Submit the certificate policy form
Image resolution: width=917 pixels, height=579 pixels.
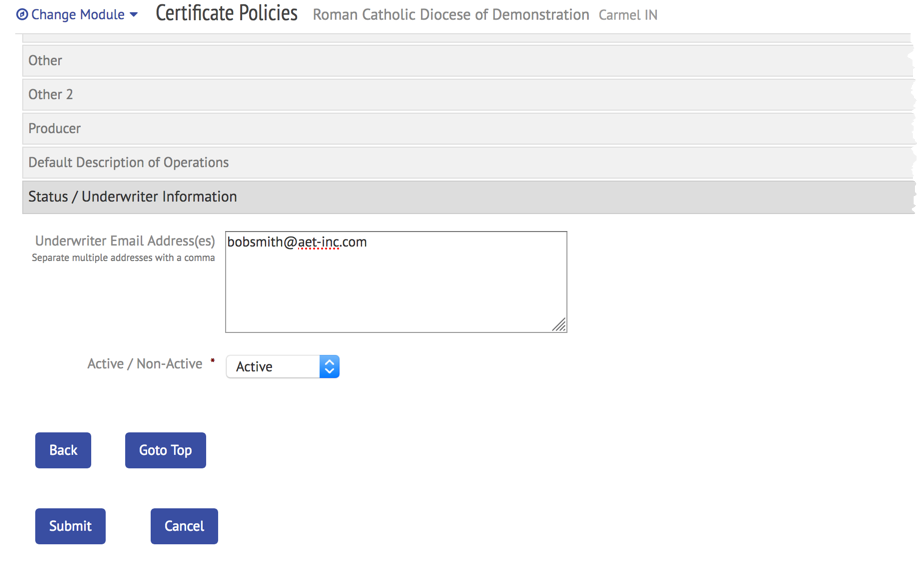pos(70,526)
